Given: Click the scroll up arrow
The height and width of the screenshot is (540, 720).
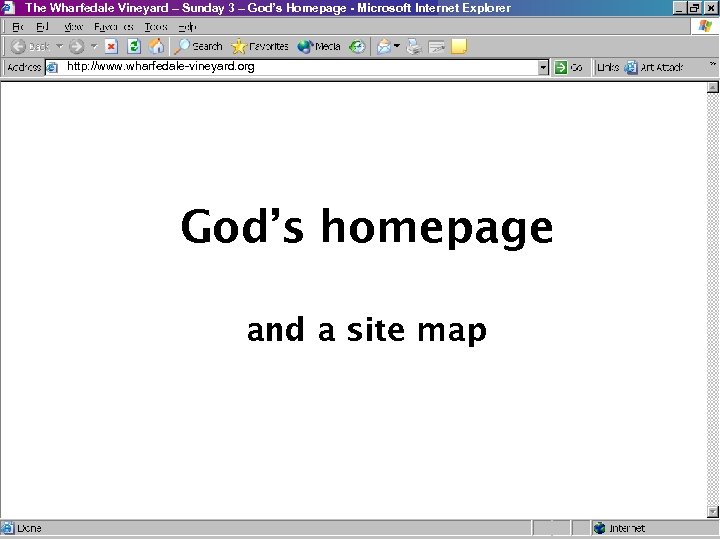Looking at the screenshot, I should tap(713, 87).
